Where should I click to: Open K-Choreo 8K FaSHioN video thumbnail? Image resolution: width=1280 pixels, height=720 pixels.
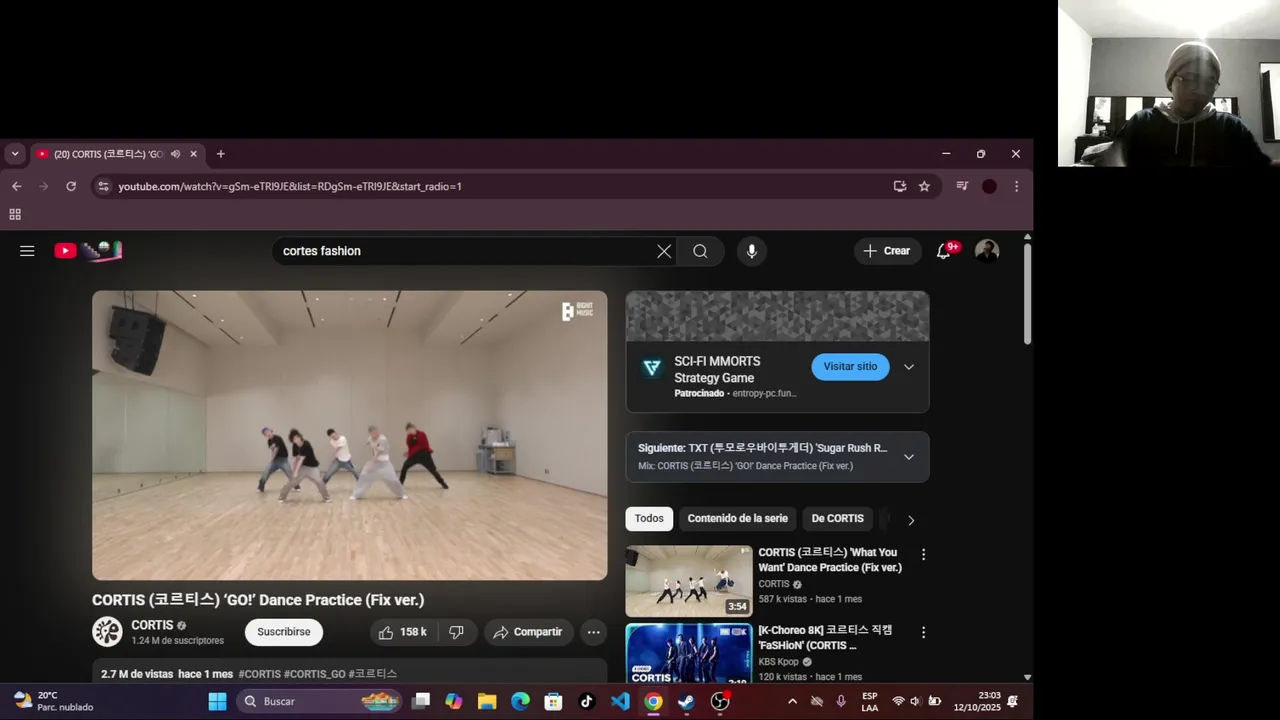tap(689, 654)
